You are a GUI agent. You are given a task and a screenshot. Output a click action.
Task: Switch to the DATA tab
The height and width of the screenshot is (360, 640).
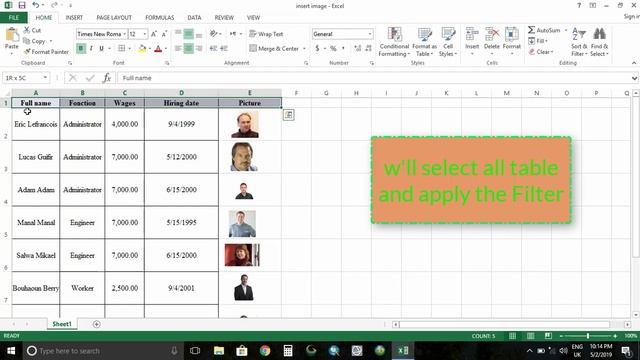point(194,18)
